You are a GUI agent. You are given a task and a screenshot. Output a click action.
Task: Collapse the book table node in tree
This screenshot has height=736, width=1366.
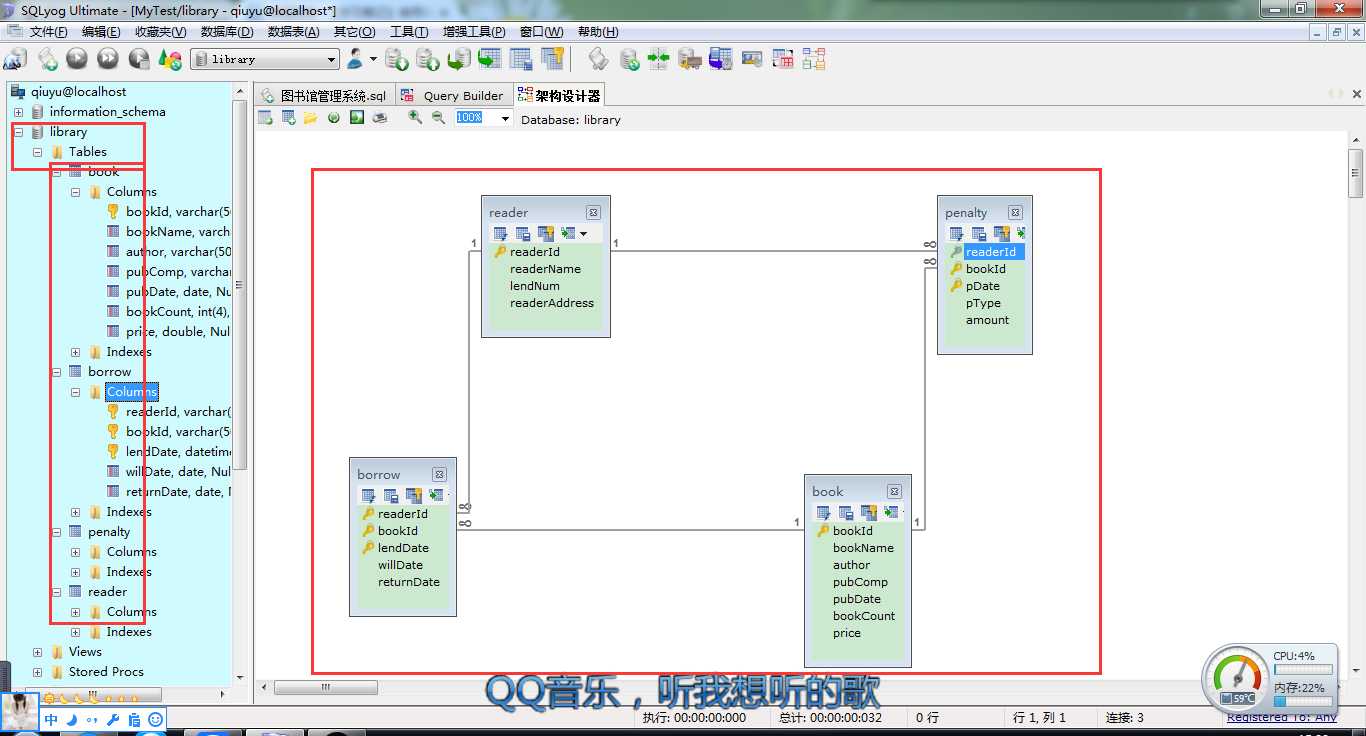point(57,172)
